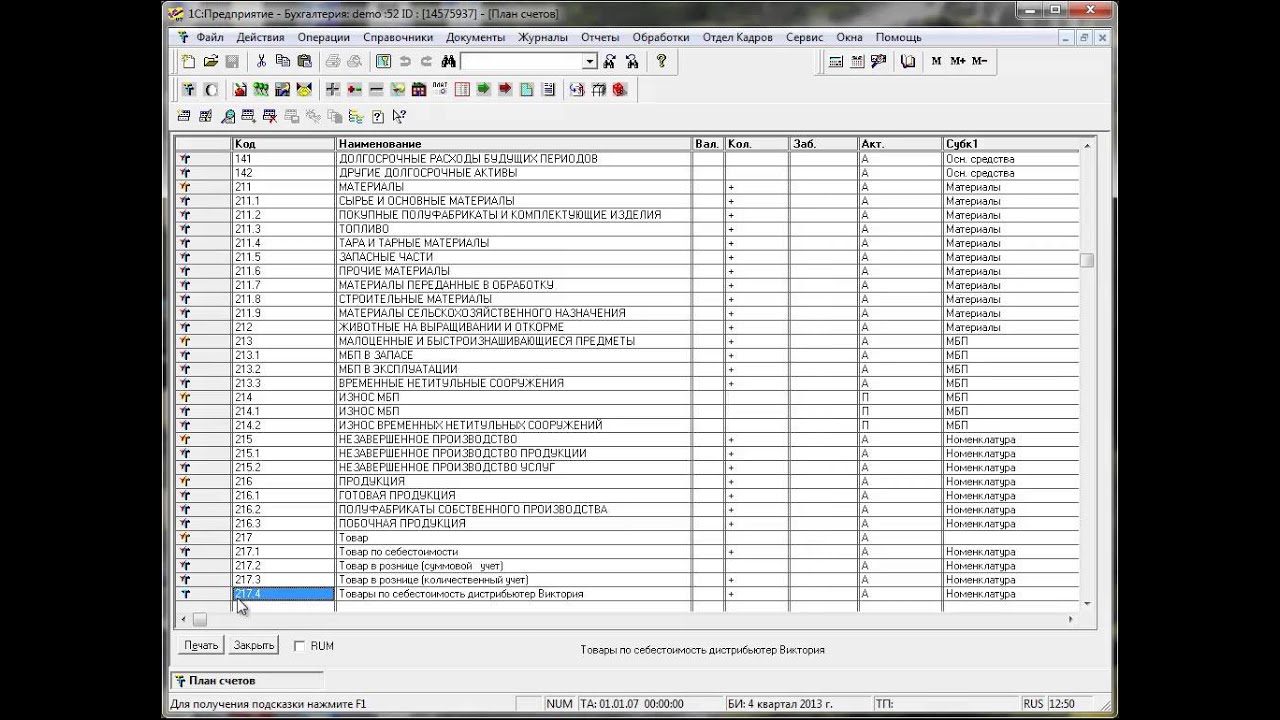Click the Субк1 column header
Viewport: 1280px width, 720px height.
[x=1011, y=144]
